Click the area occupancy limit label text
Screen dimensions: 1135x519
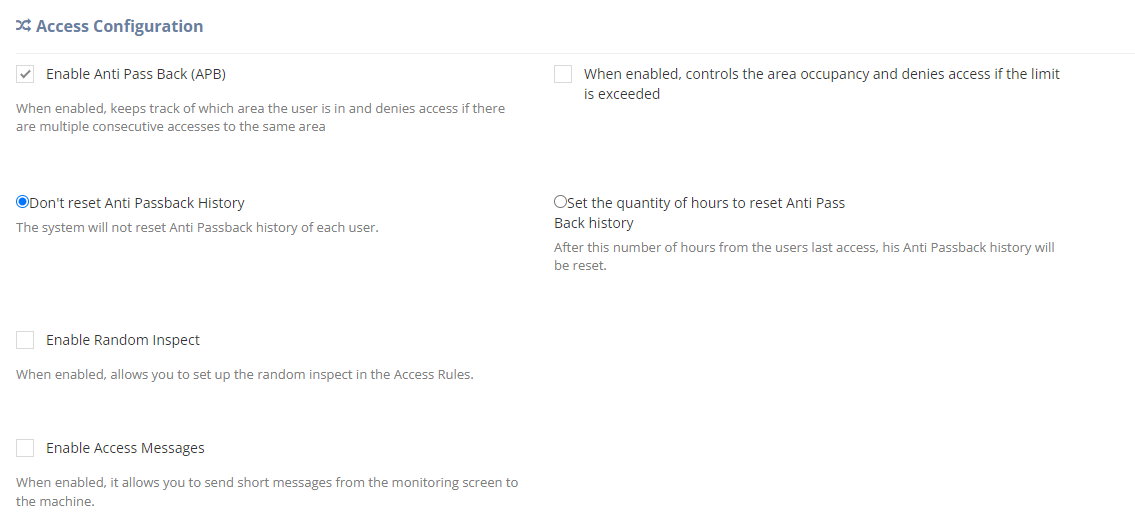[822, 84]
